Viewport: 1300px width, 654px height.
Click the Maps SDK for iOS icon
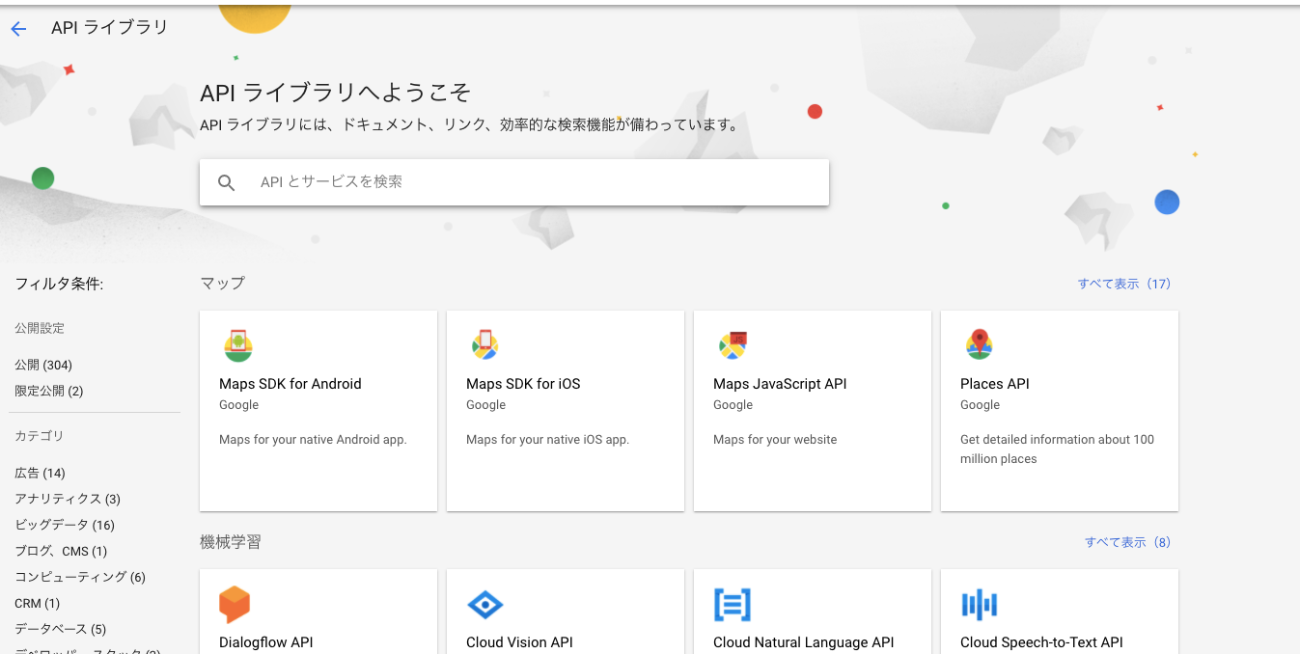click(x=485, y=345)
